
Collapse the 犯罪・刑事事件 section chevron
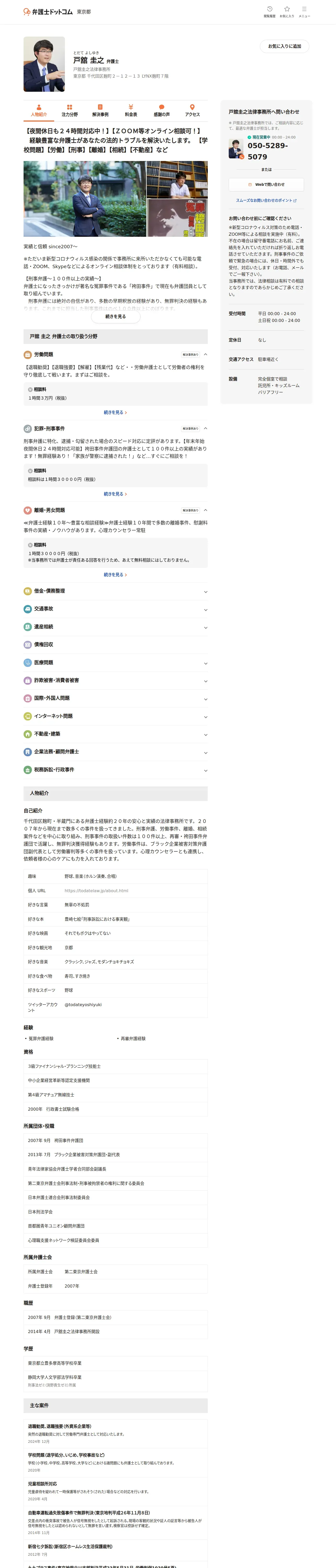pyautogui.click(x=205, y=429)
